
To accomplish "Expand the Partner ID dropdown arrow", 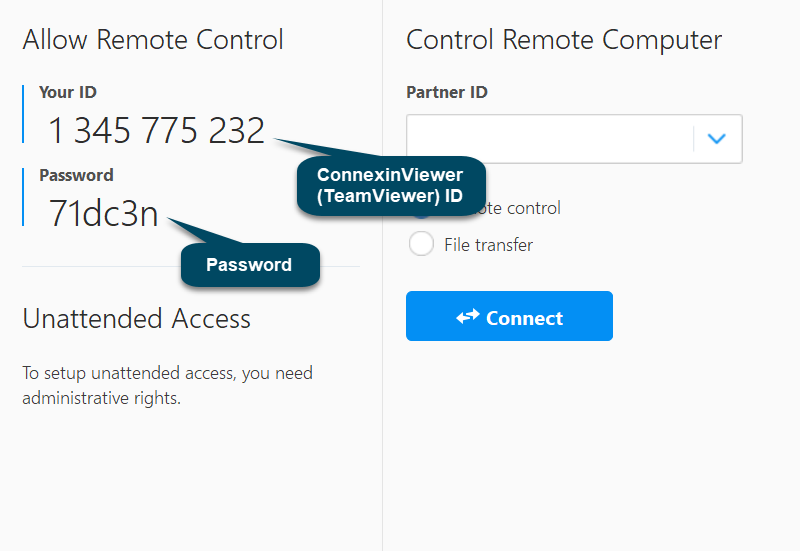I will [x=716, y=138].
